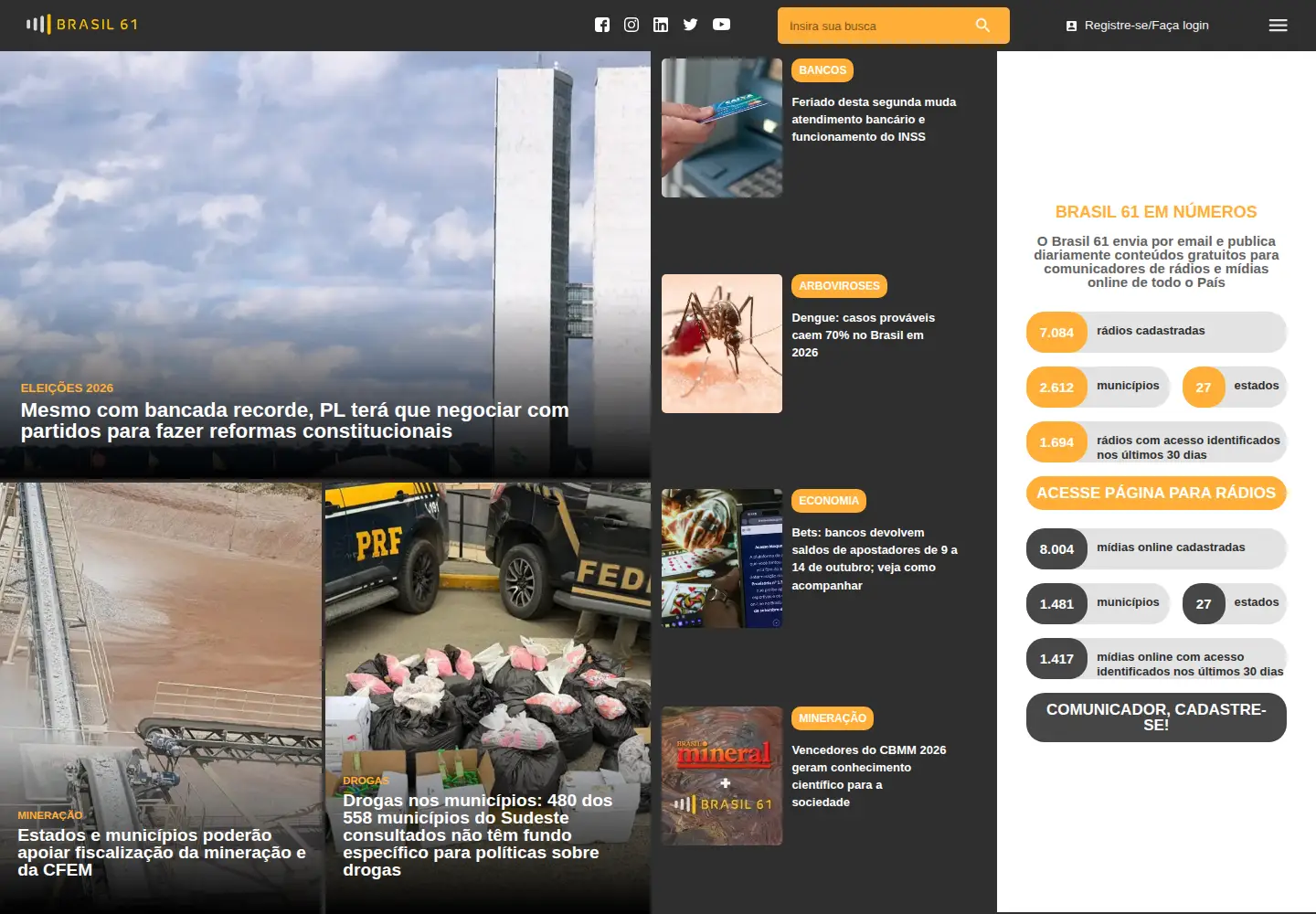Click COMUNICADOR, CADASTRE-SE! button
Image resolution: width=1316 pixels, height=914 pixels.
pyautogui.click(x=1156, y=717)
